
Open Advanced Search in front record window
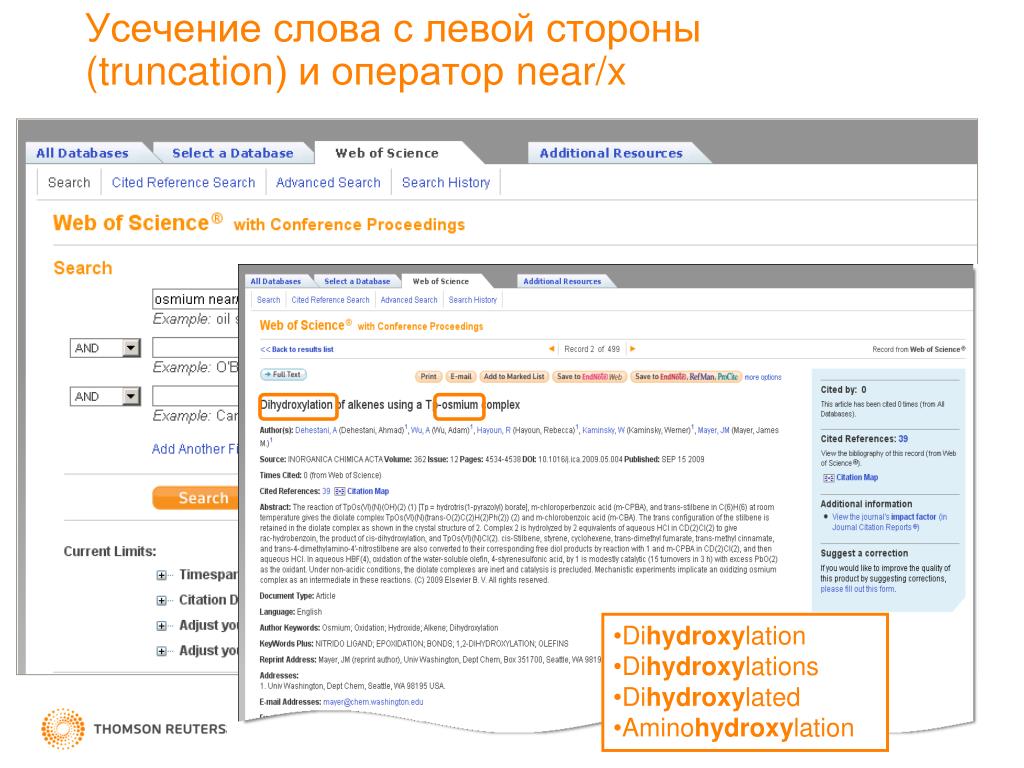(409, 300)
